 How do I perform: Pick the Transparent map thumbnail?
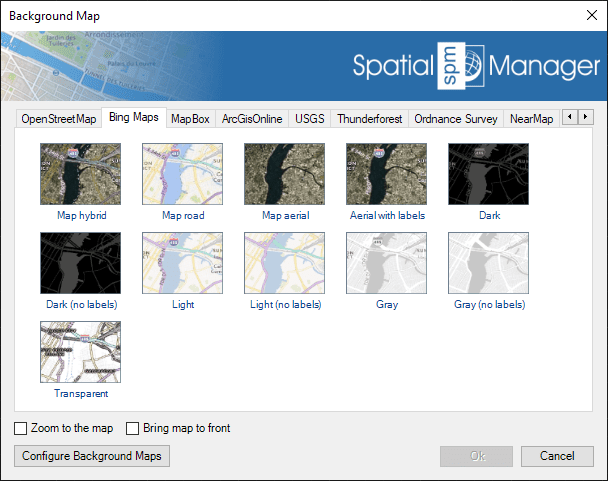coord(80,352)
